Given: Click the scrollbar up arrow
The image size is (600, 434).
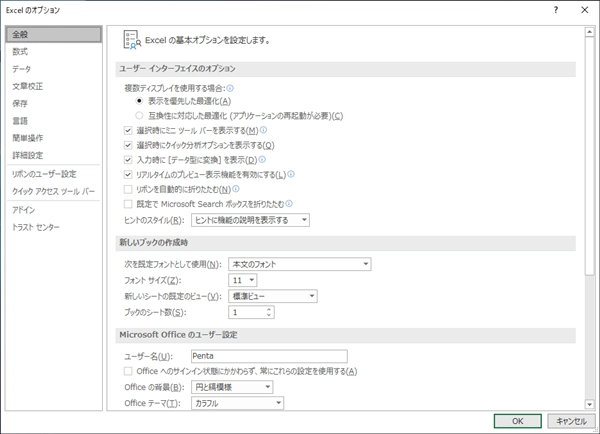Looking at the screenshot, I should click(x=589, y=33).
